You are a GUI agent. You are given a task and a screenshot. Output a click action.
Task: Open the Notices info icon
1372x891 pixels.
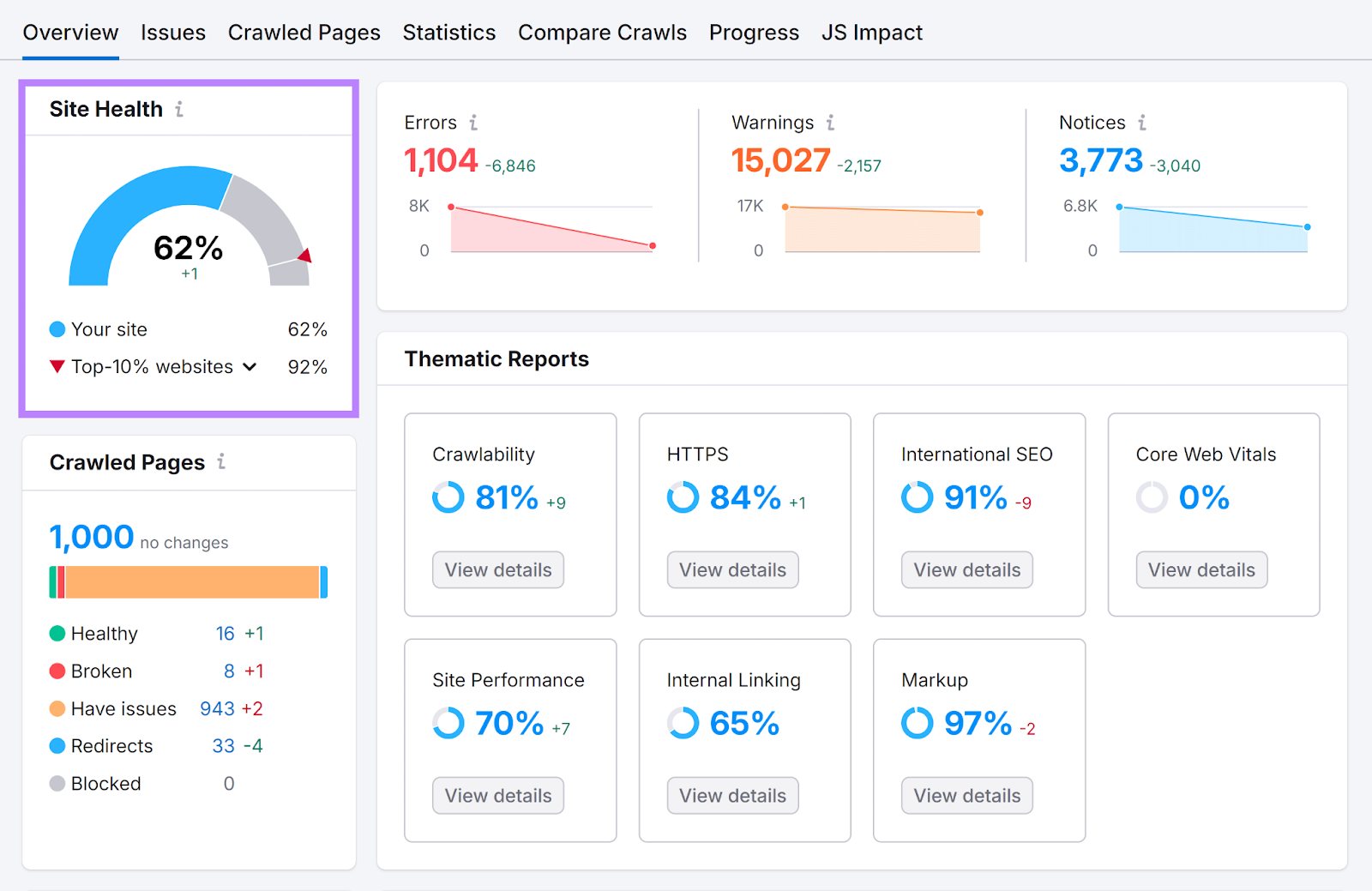[1143, 123]
